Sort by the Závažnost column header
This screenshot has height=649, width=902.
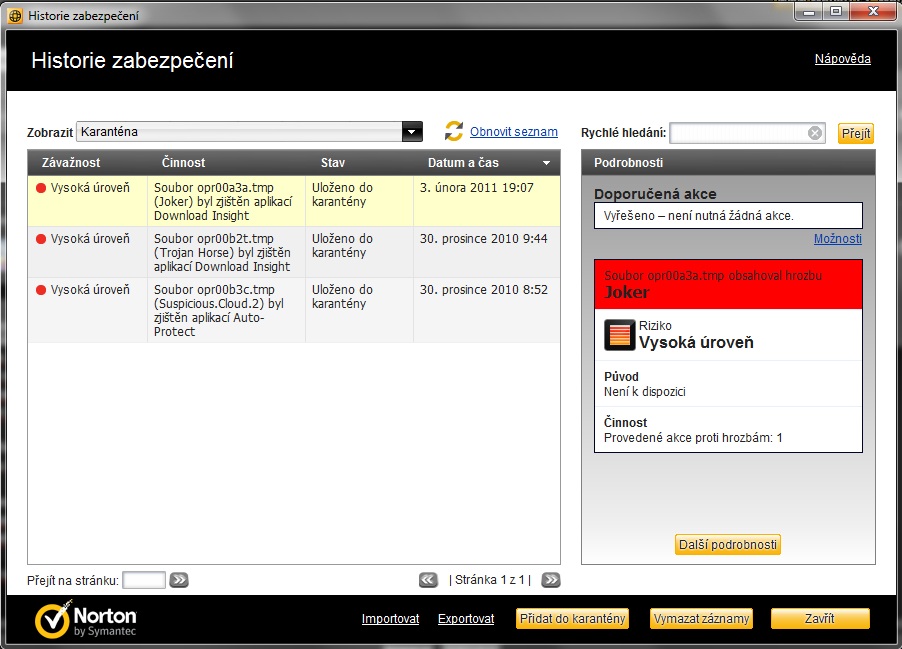coord(71,163)
